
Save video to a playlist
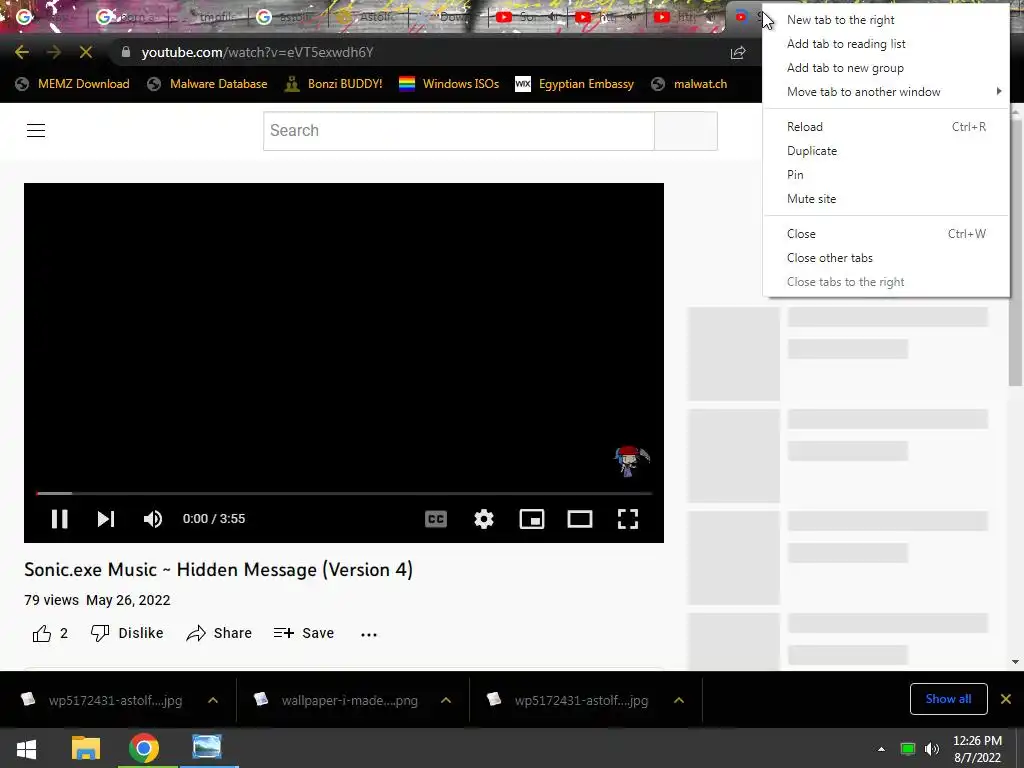point(304,633)
